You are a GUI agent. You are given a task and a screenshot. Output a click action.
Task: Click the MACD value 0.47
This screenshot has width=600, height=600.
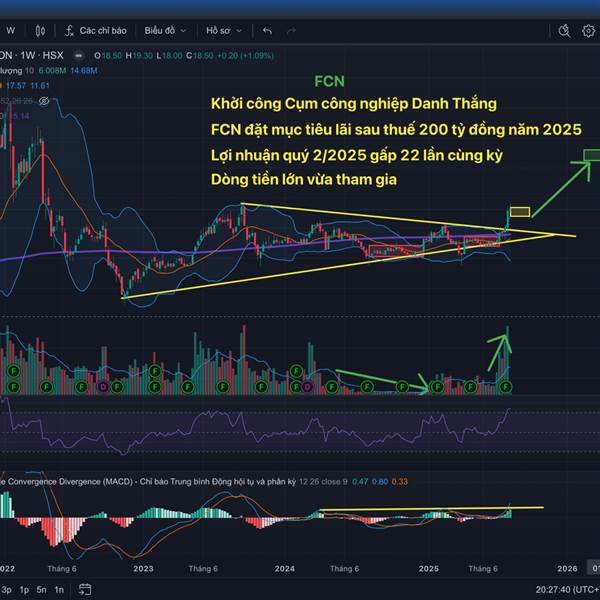coord(360,481)
